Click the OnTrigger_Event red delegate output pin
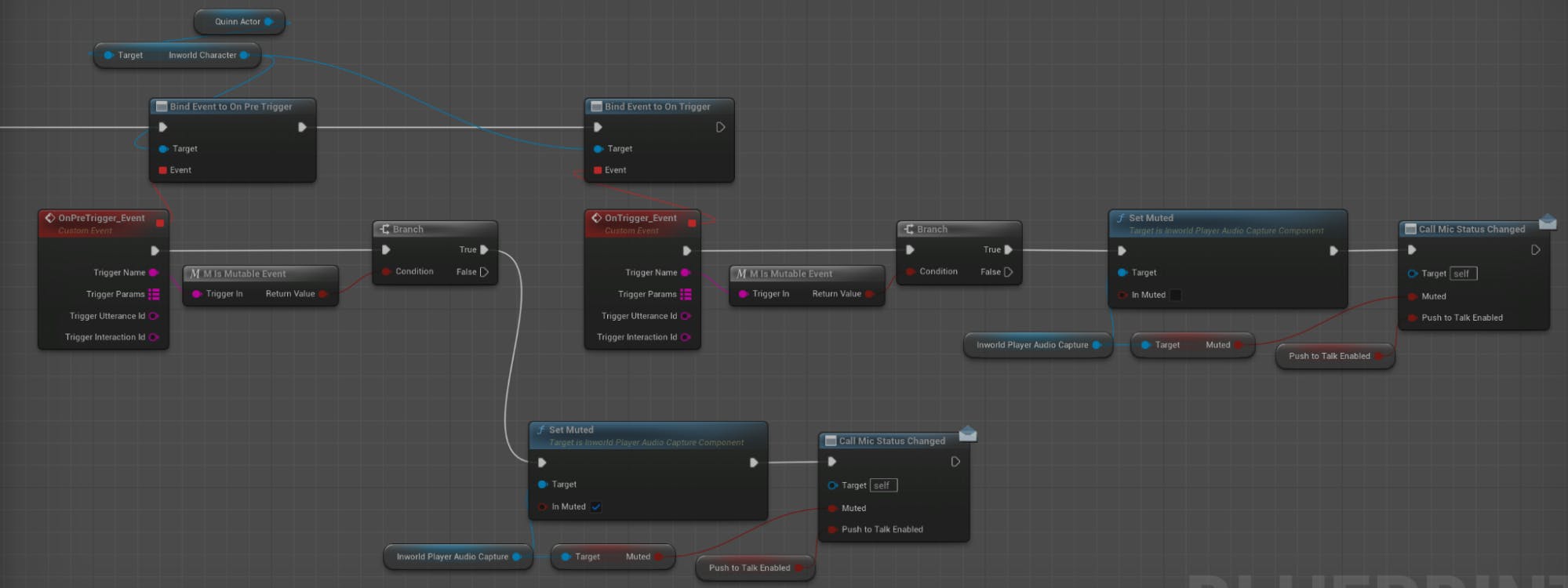 692,223
